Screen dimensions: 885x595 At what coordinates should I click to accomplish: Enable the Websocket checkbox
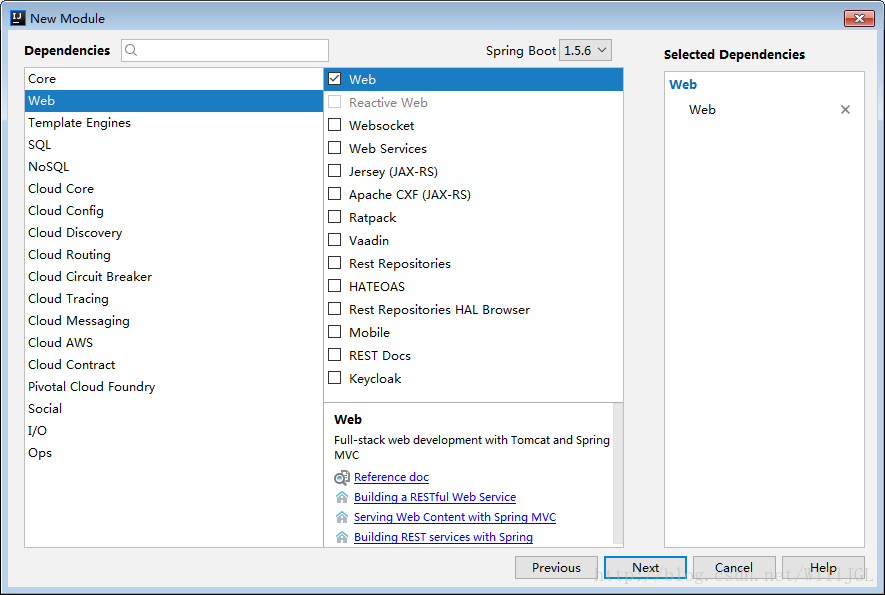[335, 125]
